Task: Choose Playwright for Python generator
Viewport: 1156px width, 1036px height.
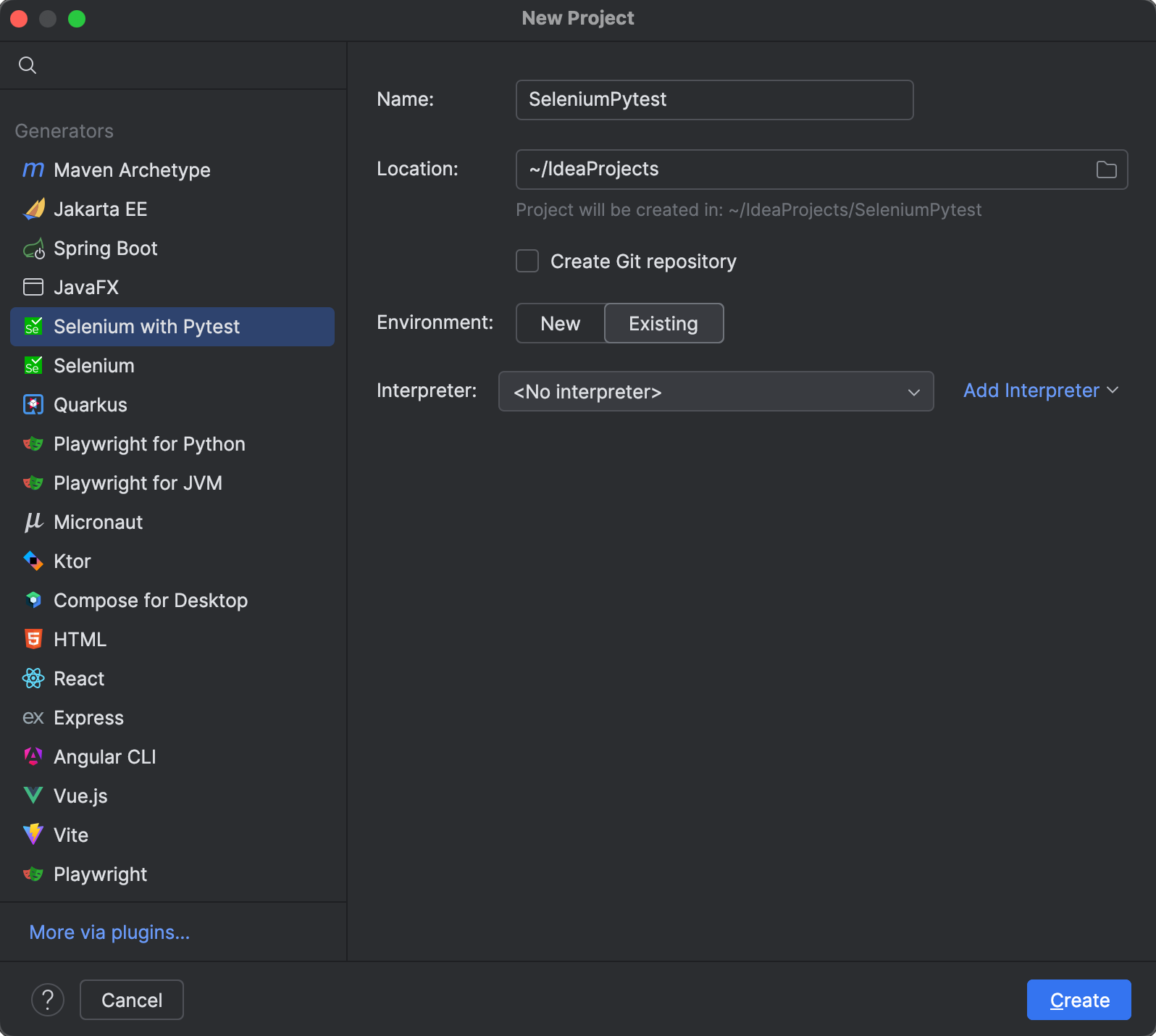Action: pyautogui.click(x=172, y=443)
